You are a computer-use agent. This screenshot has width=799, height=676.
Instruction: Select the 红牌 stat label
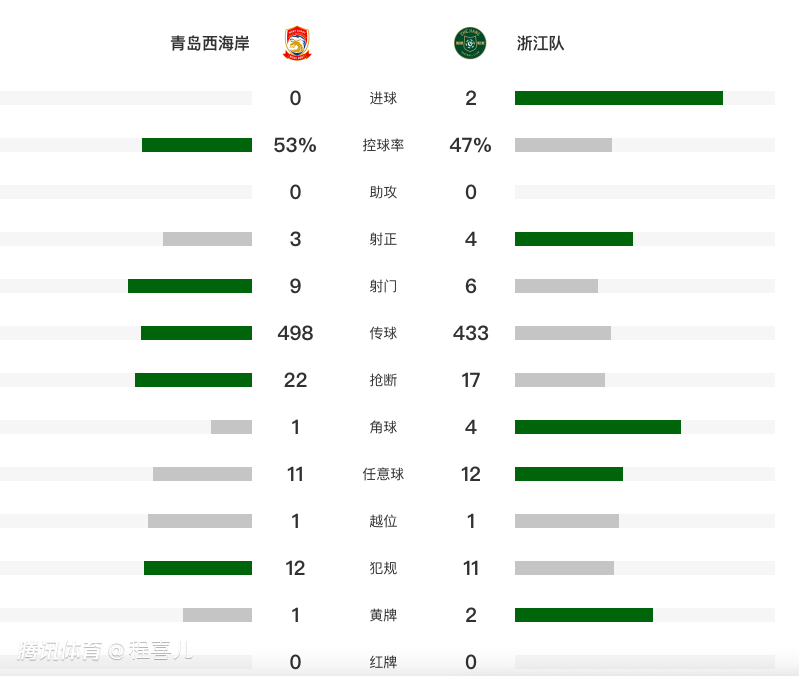click(x=383, y=662)
